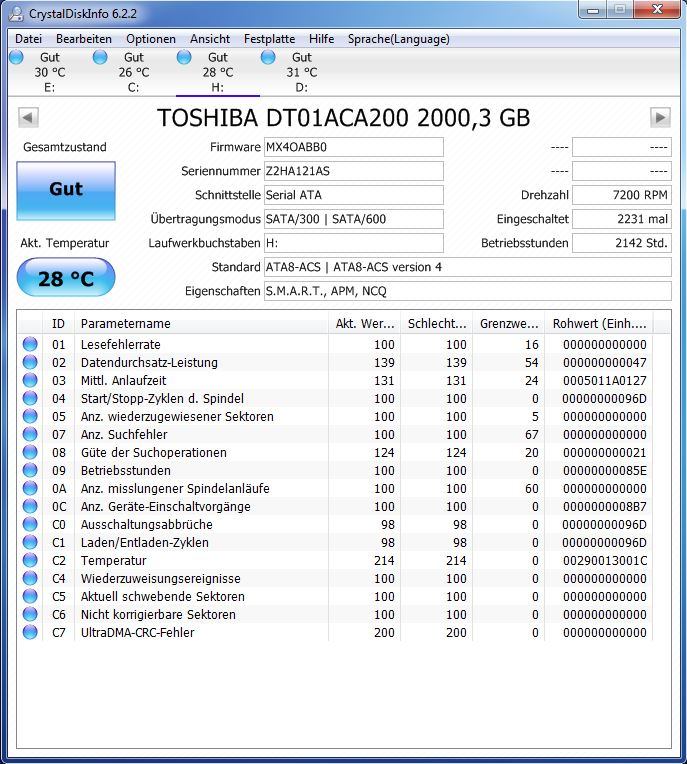Click the Laufwerkbuchstaben field H:
687x764 pixels.
pyautogui.click(x=354, y=243)
